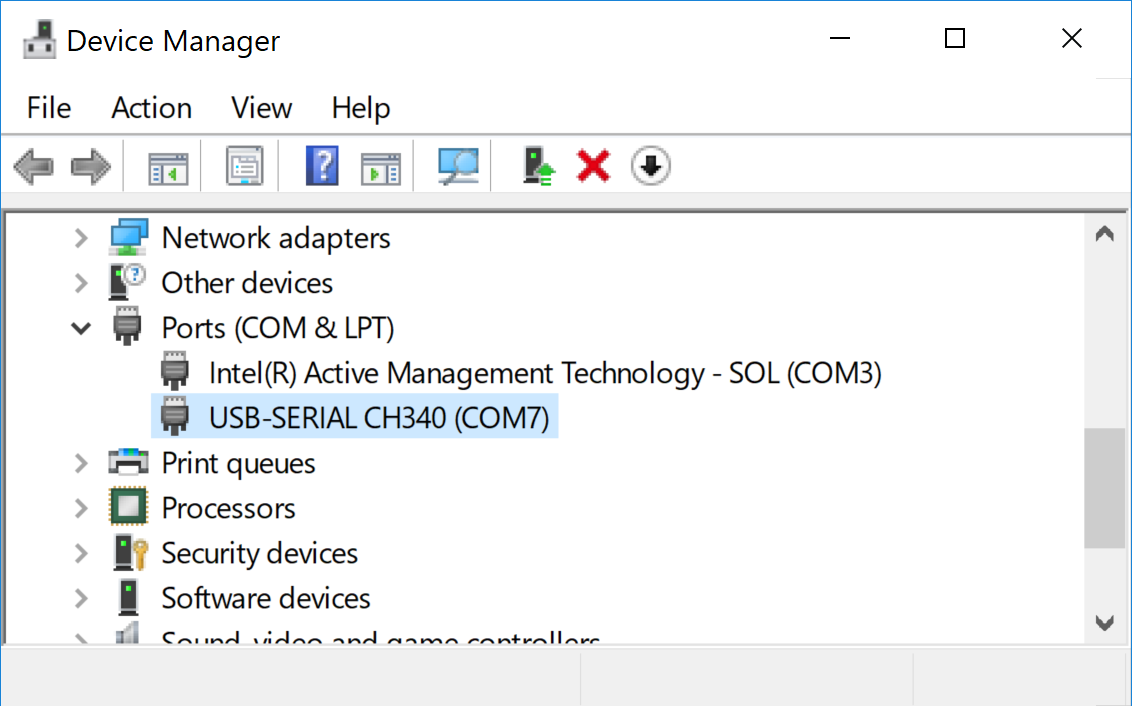
Task: Click the Update device driver icon
Action: click(539, 166)
